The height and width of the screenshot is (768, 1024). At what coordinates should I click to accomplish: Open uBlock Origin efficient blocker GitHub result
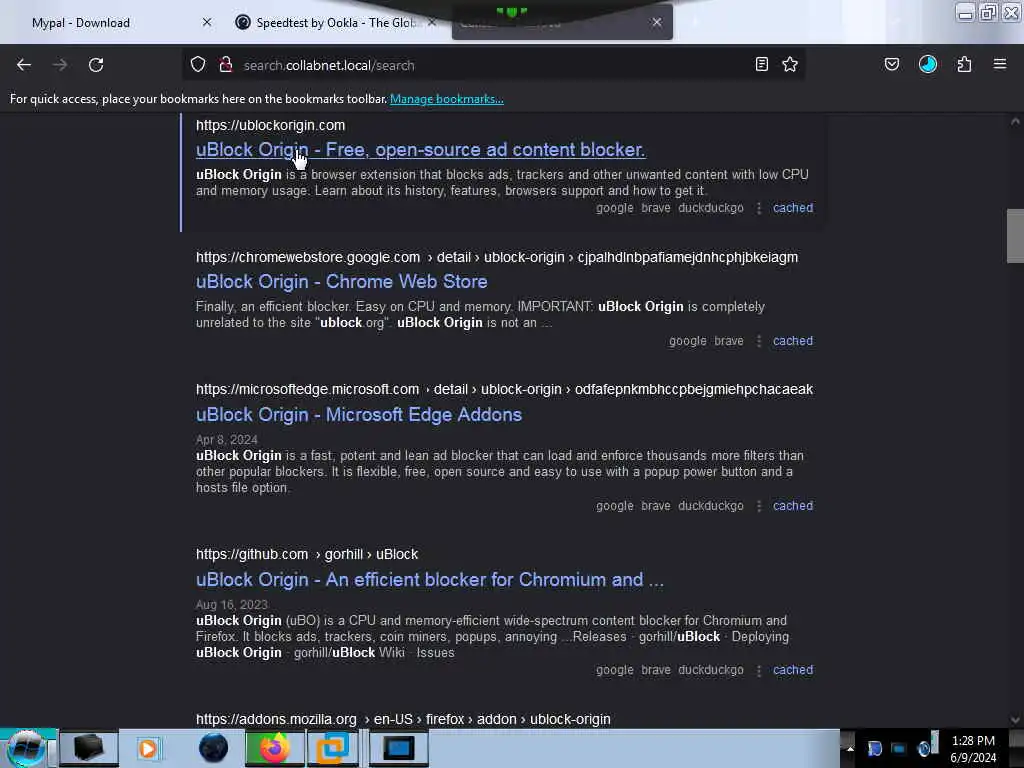[x=430, y=580]
